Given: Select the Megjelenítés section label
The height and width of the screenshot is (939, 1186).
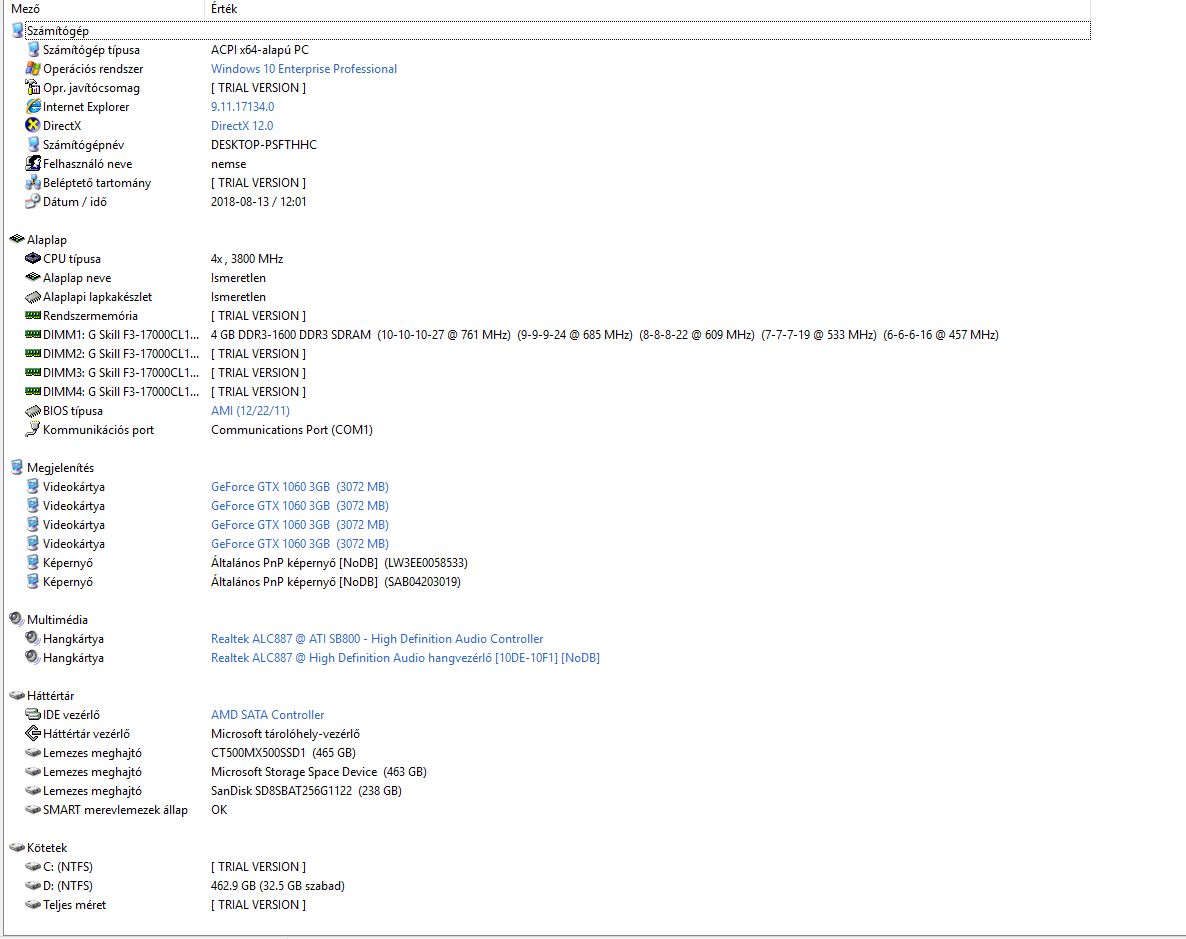Looking at the screenshot, I should (61, 468).
